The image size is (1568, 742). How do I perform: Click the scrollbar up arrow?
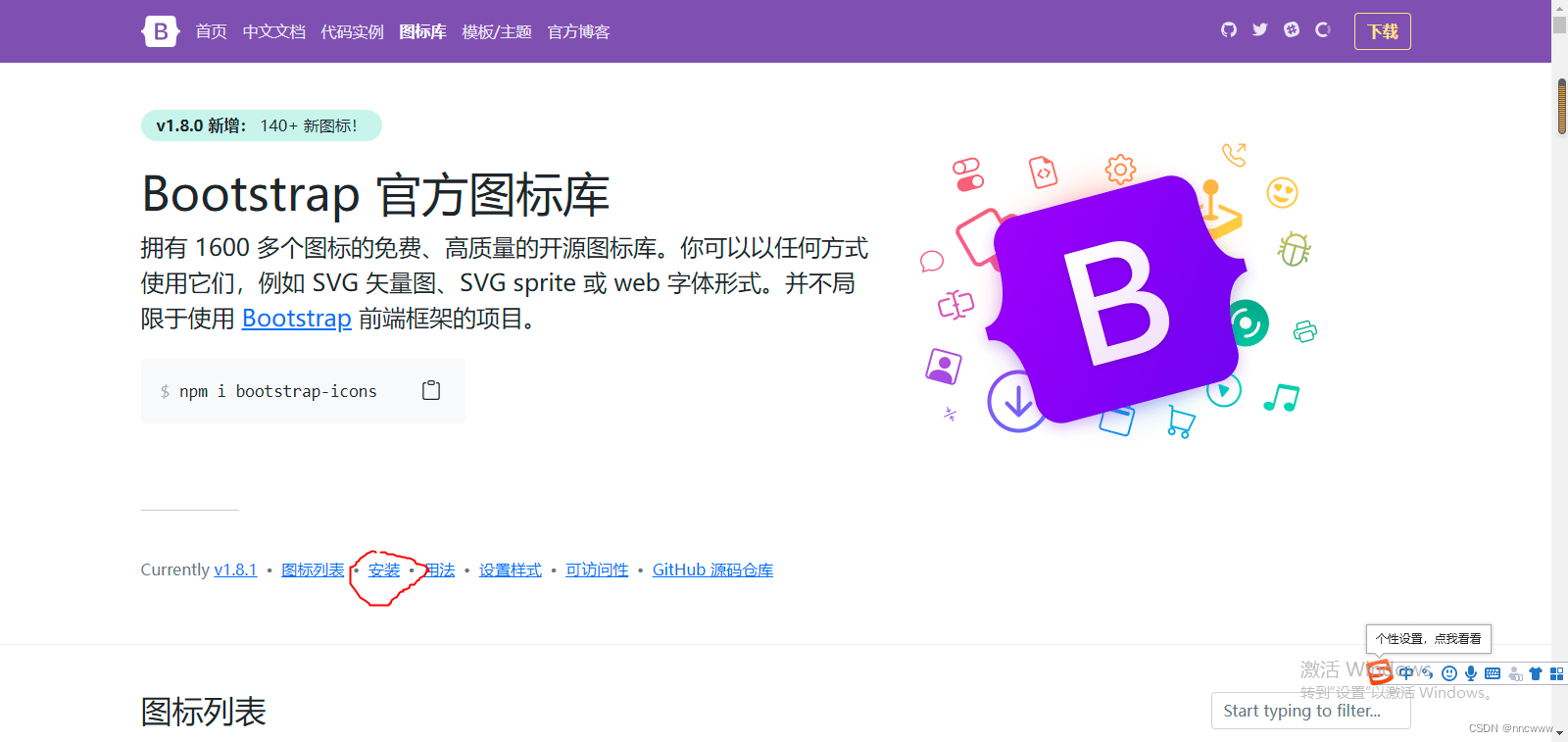pos(1559,7)
